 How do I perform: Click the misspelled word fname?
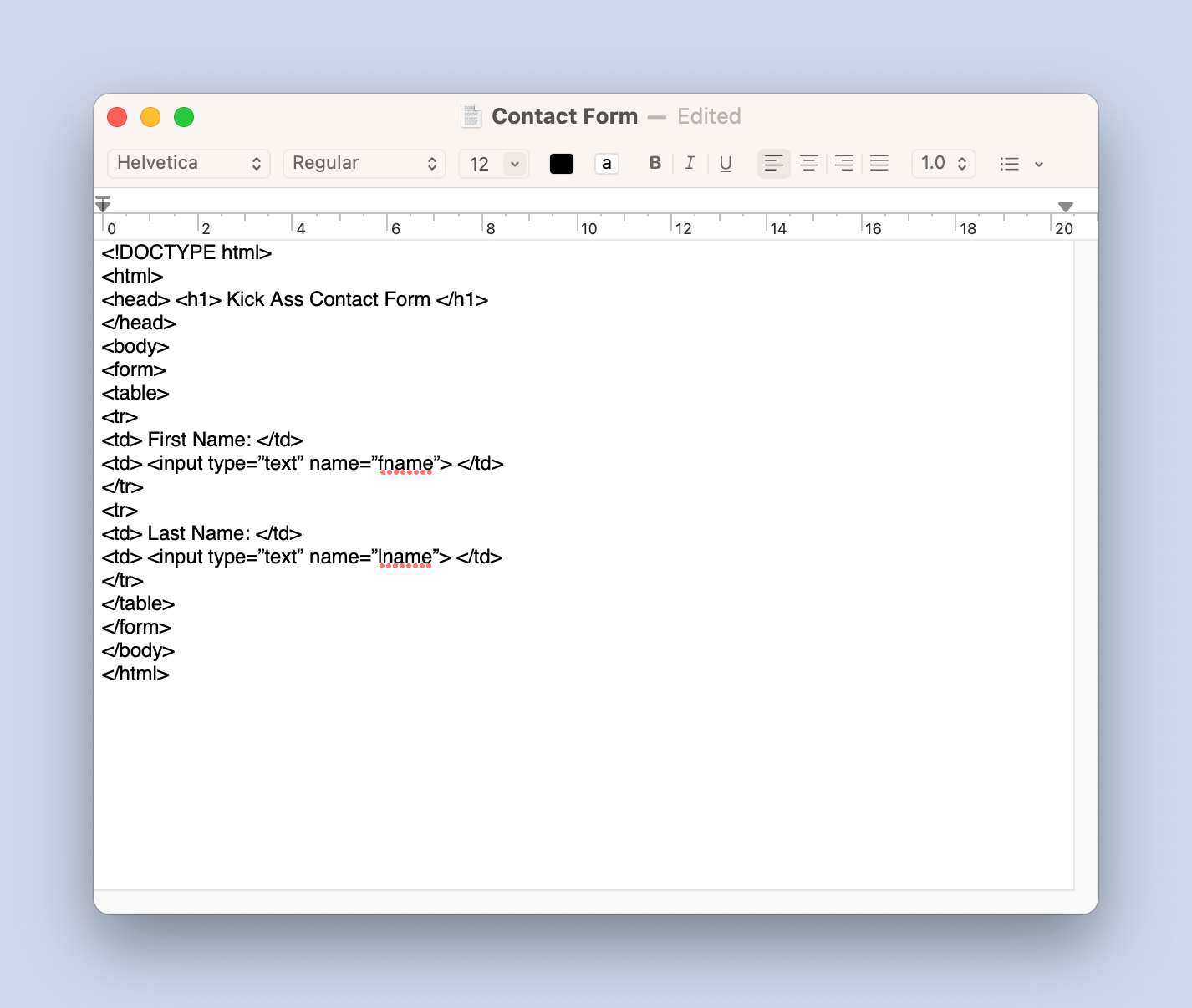pos(405,463)
